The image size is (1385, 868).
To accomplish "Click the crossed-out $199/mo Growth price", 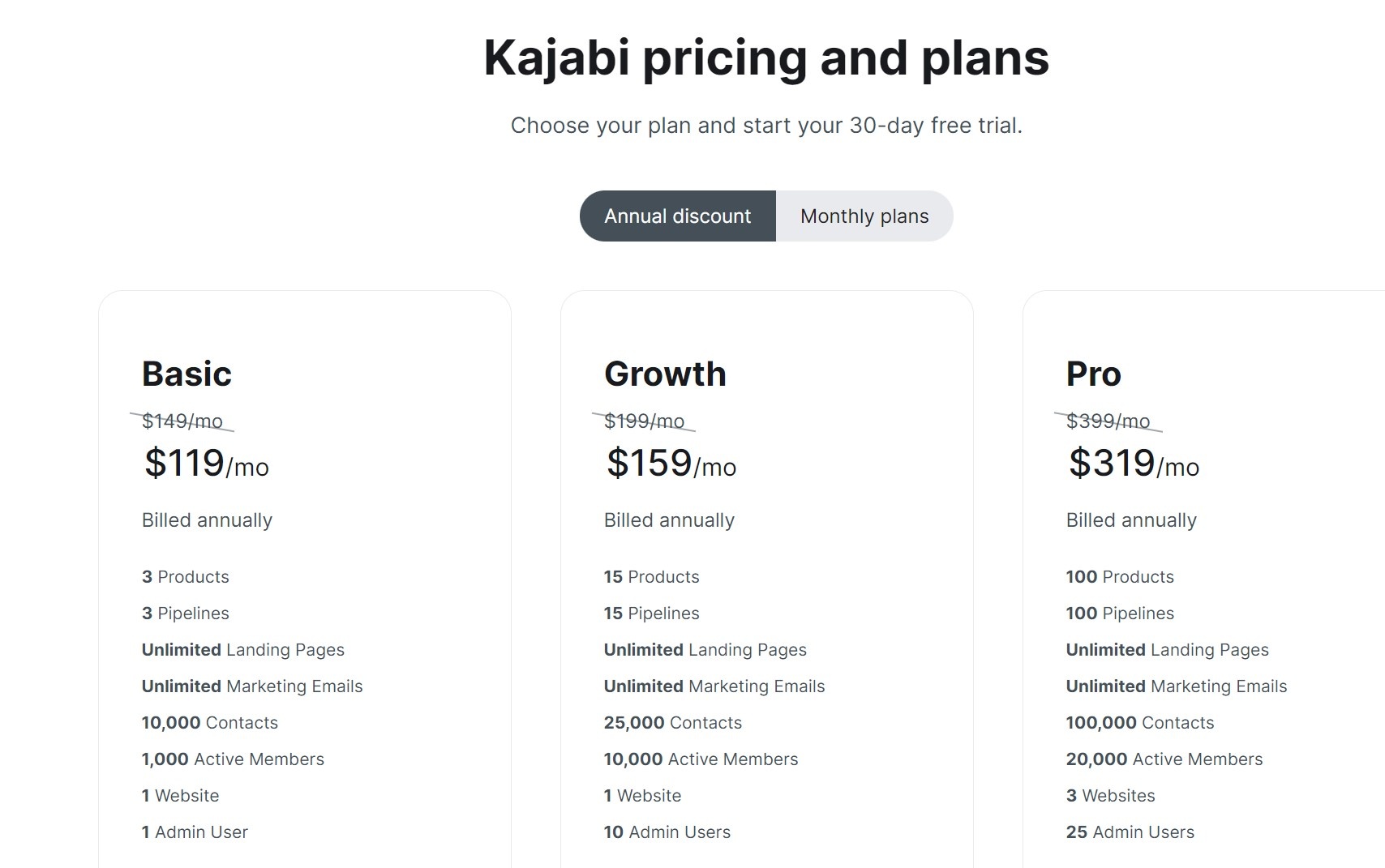I will coord(644,421).
